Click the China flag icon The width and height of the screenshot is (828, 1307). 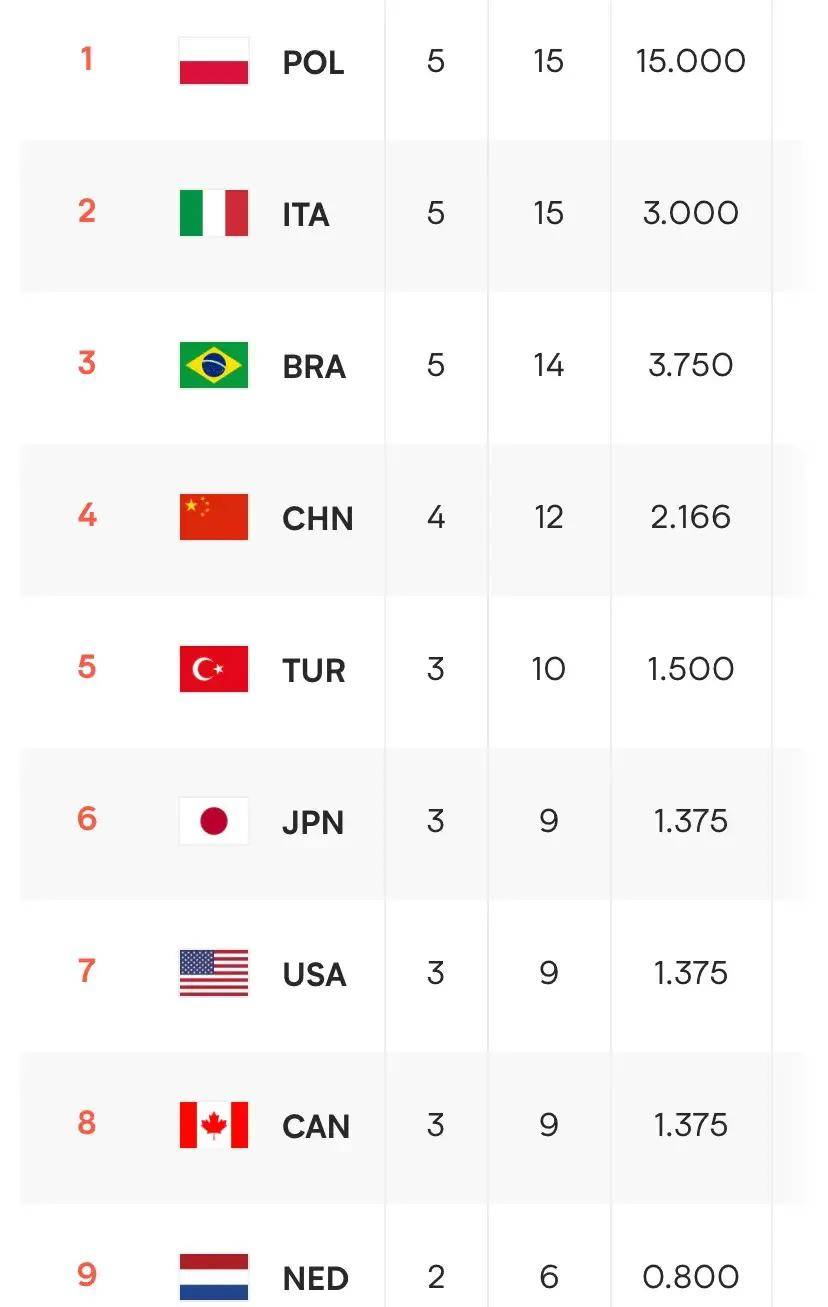pos(214,517)
